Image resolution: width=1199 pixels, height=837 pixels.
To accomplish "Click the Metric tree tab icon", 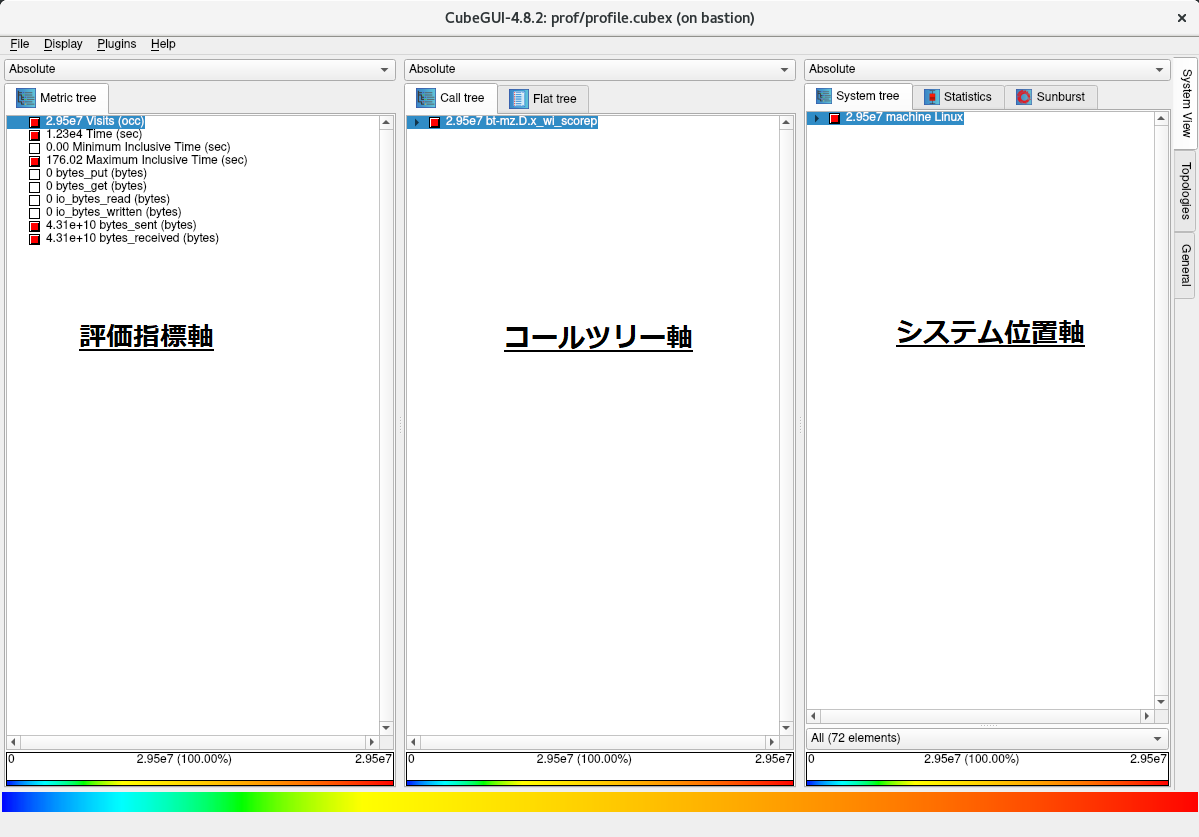I will pyautogui.click(x=26, y=98).
